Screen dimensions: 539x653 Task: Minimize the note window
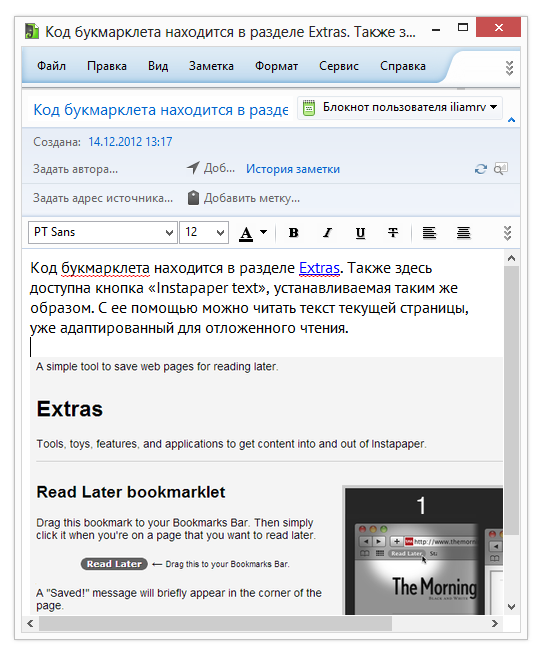pos(436,30)
